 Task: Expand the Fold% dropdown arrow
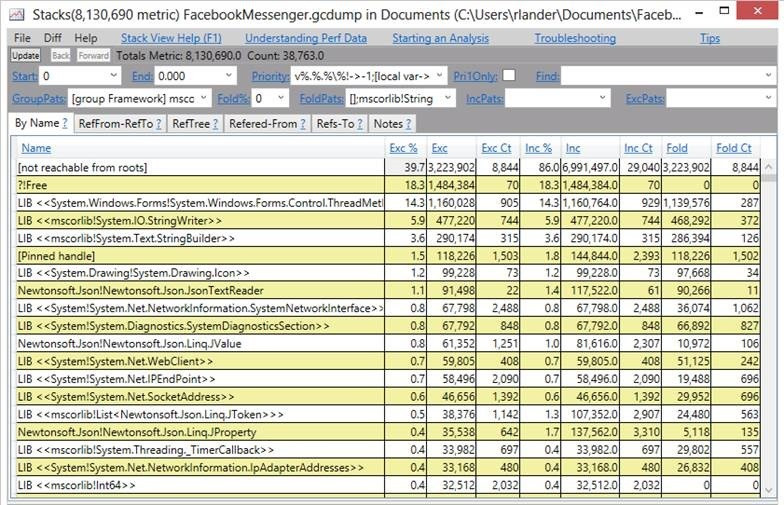(281, 98)
